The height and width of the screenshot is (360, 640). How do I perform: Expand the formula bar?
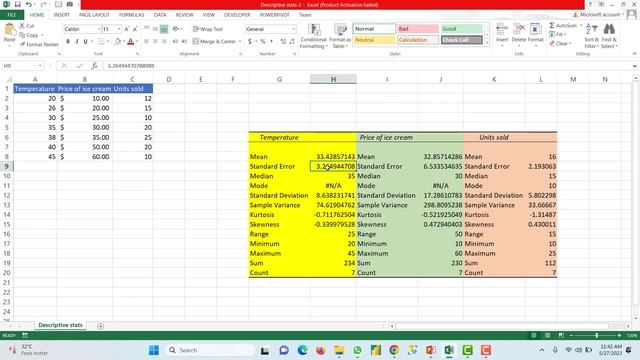635,66
